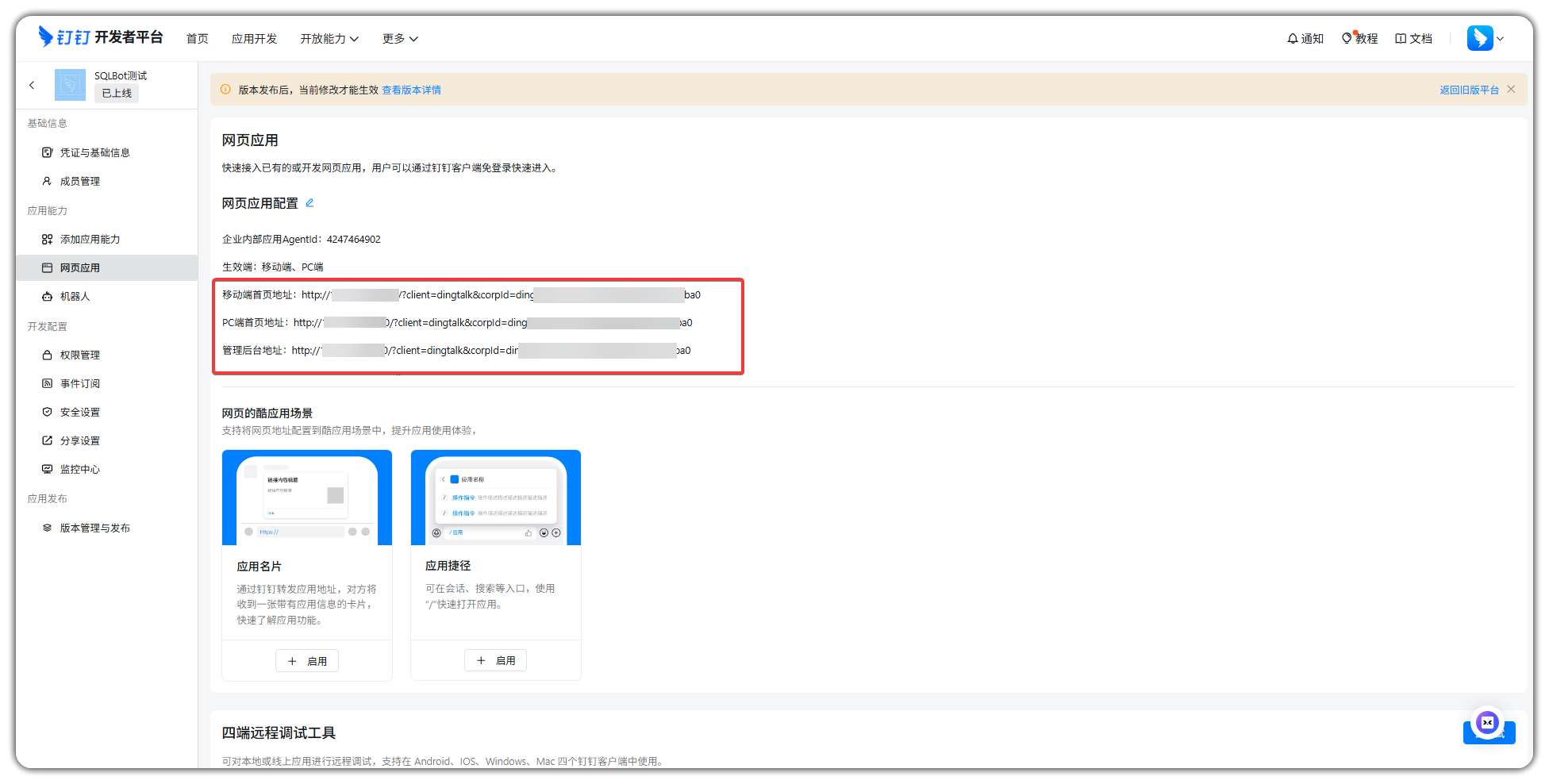Open 版本管理与发布 in the sidebar
This screenshot has width=1549, height=784.
click(94, 528)
